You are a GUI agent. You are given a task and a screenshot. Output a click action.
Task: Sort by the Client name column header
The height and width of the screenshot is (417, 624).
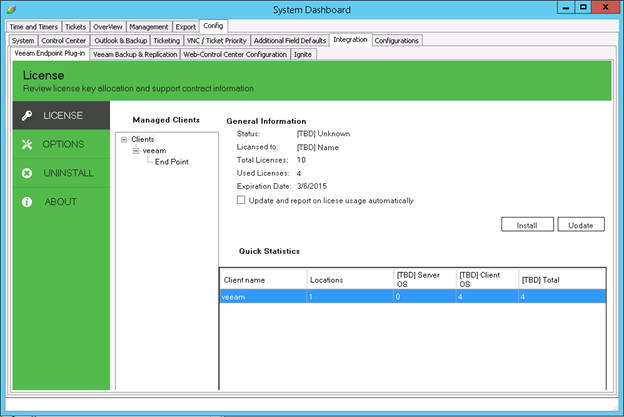pos(262,280)
